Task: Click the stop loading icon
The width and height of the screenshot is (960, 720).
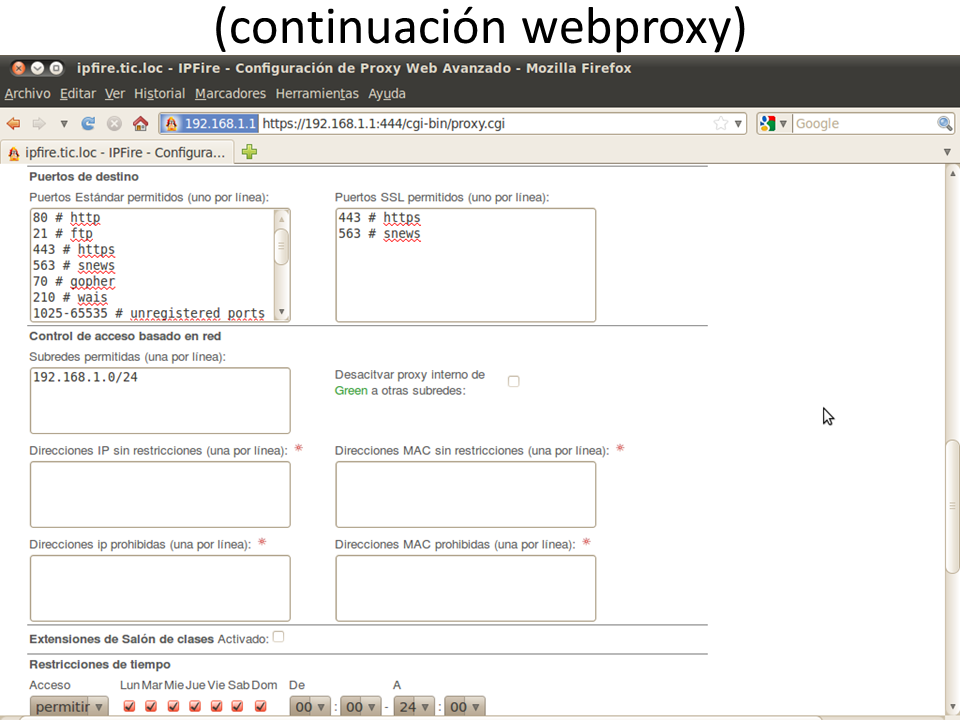Action: click(x=114, y=124)
